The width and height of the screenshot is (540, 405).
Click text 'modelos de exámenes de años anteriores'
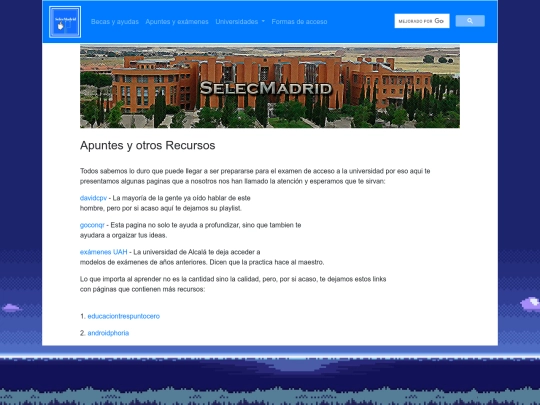(143, 262)
